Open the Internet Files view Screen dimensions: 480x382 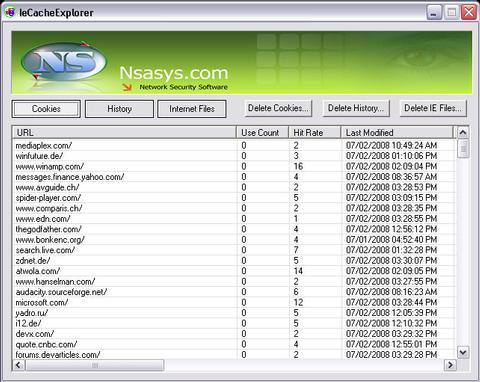(x=192, y=109)
